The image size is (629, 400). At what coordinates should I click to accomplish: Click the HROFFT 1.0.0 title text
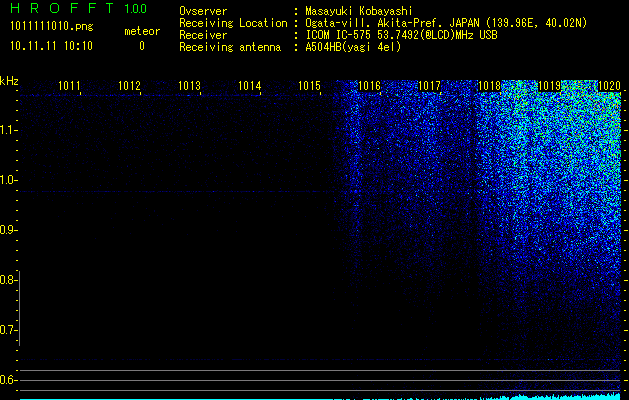[79, 8]
